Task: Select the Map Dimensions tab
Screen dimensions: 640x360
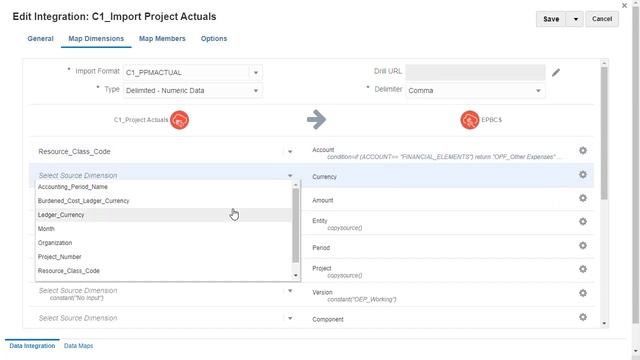Action: [96, 39]
